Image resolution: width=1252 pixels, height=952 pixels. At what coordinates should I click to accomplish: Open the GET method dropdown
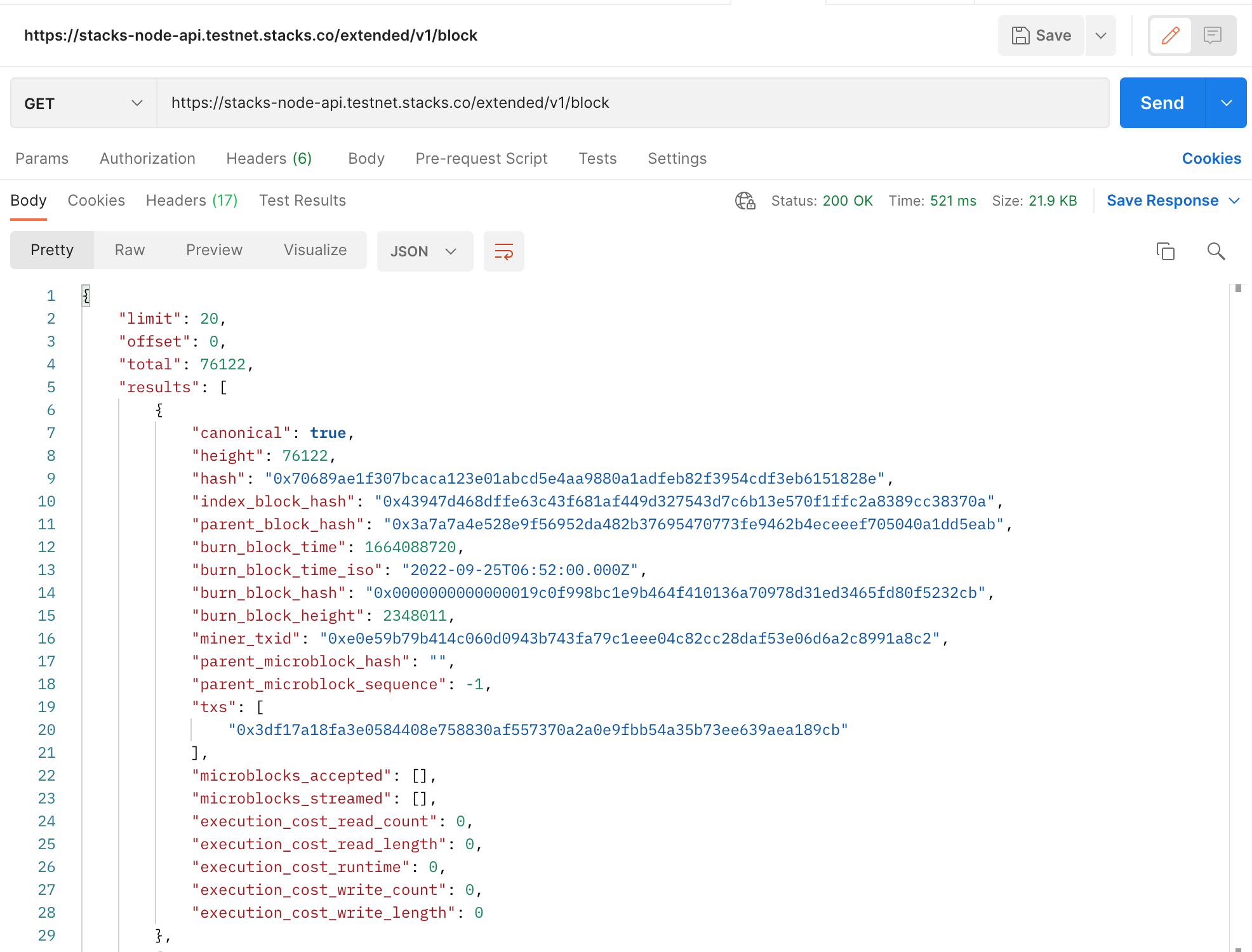[x=83, y=103]
